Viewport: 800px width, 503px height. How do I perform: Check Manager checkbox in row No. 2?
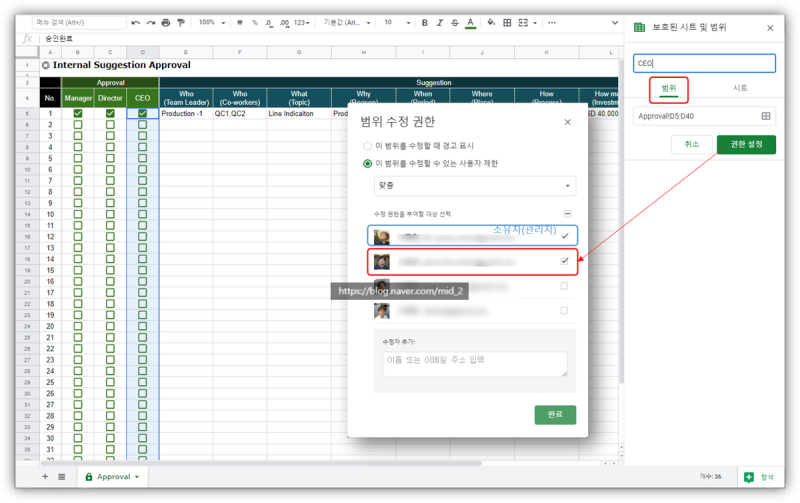78,124
